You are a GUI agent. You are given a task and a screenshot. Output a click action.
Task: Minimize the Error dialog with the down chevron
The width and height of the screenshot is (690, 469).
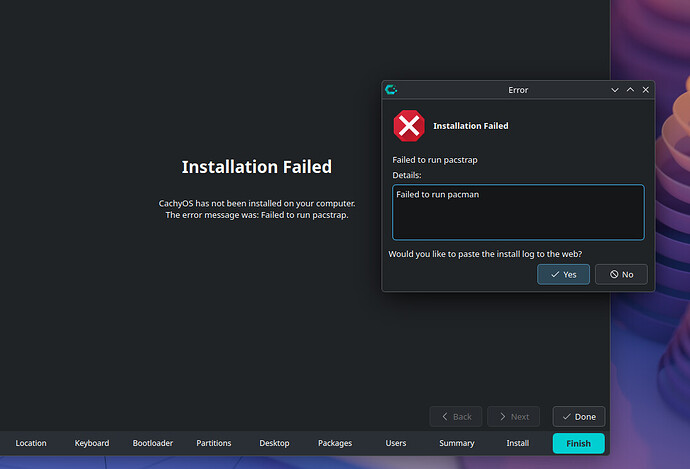(615, 90)
